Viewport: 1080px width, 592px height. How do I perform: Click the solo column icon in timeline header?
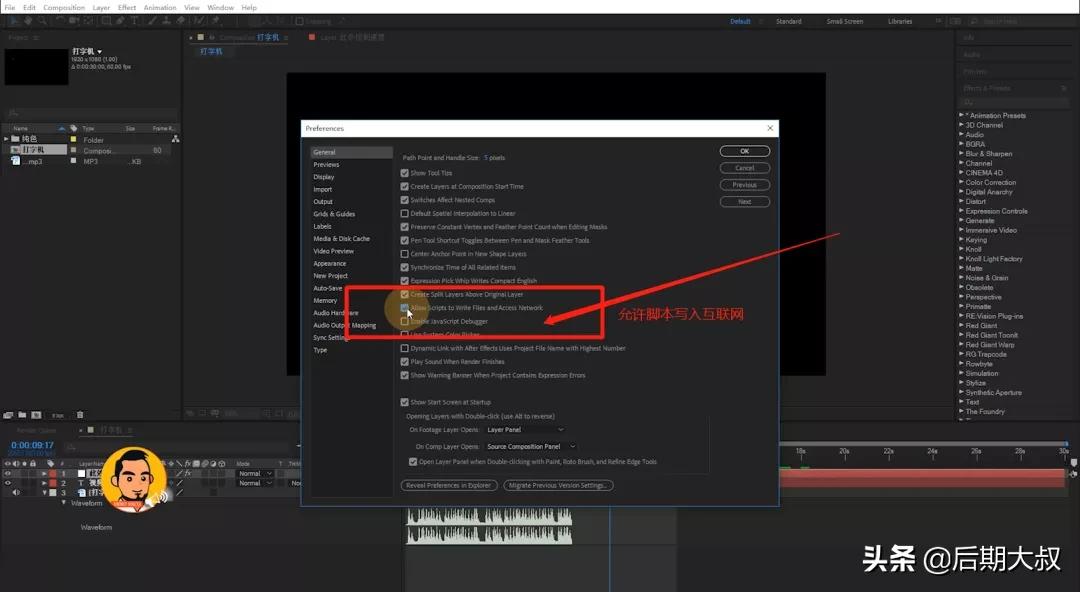24,464
